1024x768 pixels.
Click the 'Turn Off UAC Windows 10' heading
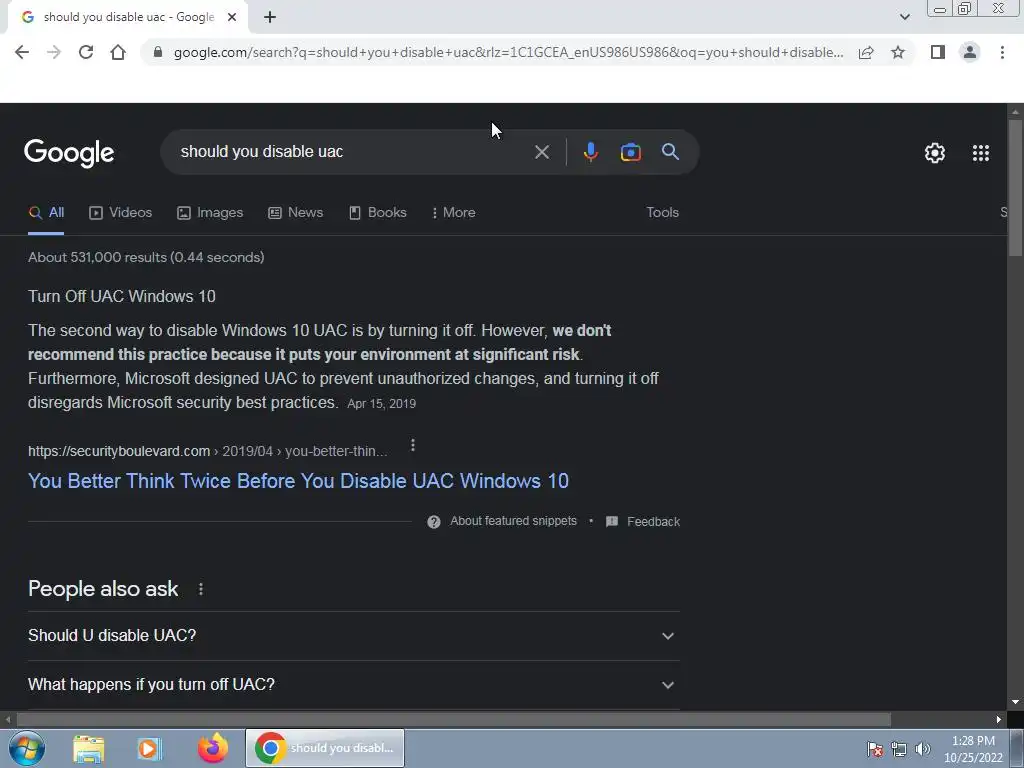pos(121,296)
